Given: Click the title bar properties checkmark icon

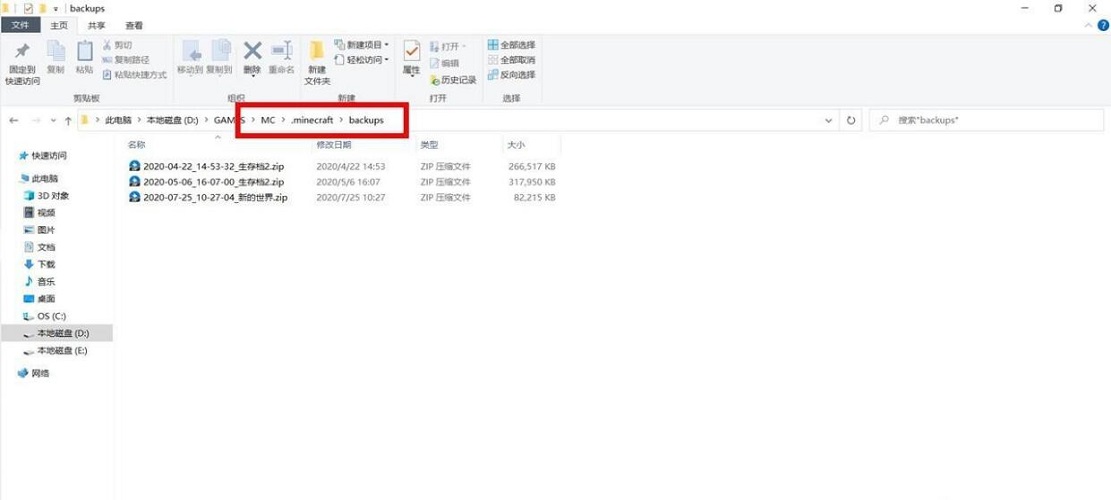Looking at the screenshot, I should point(28,8).
